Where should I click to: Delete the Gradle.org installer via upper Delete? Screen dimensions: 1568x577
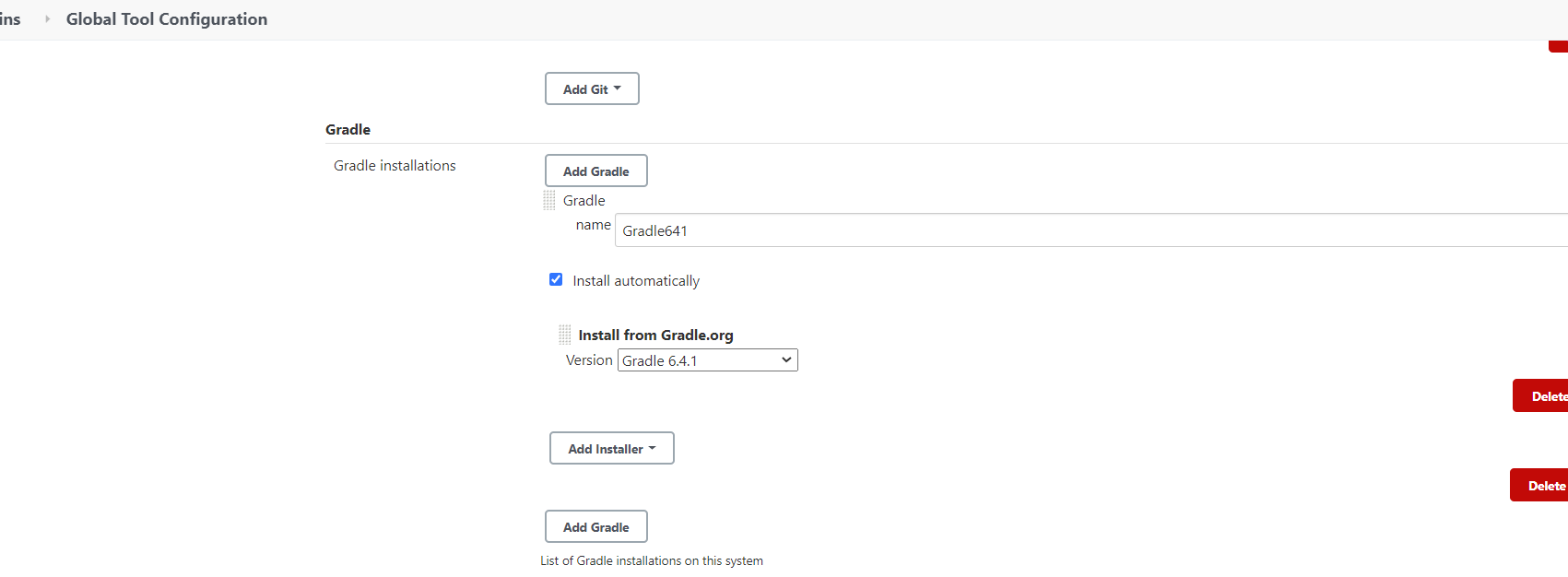[x=1541, y=395]
